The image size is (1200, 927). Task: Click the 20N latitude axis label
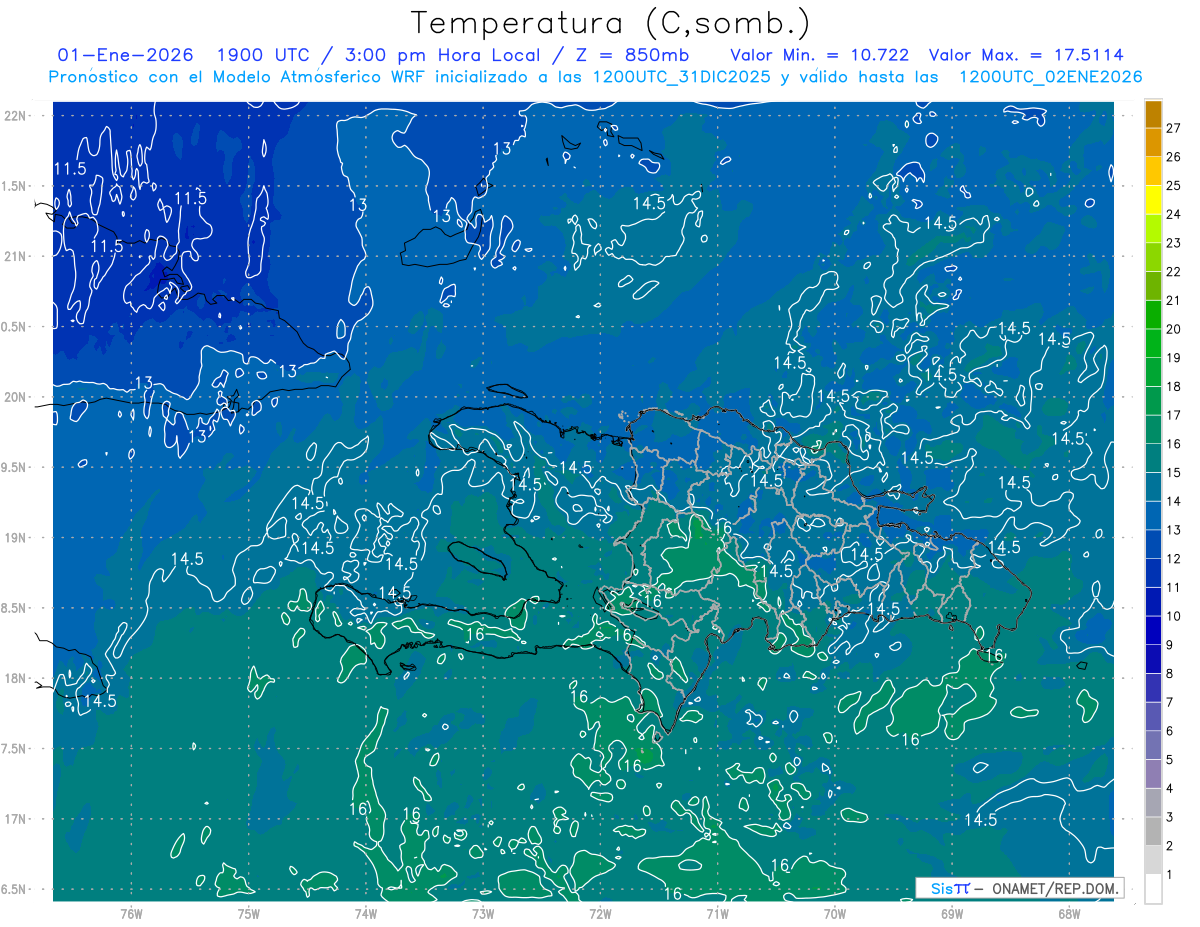coord(15,397)
